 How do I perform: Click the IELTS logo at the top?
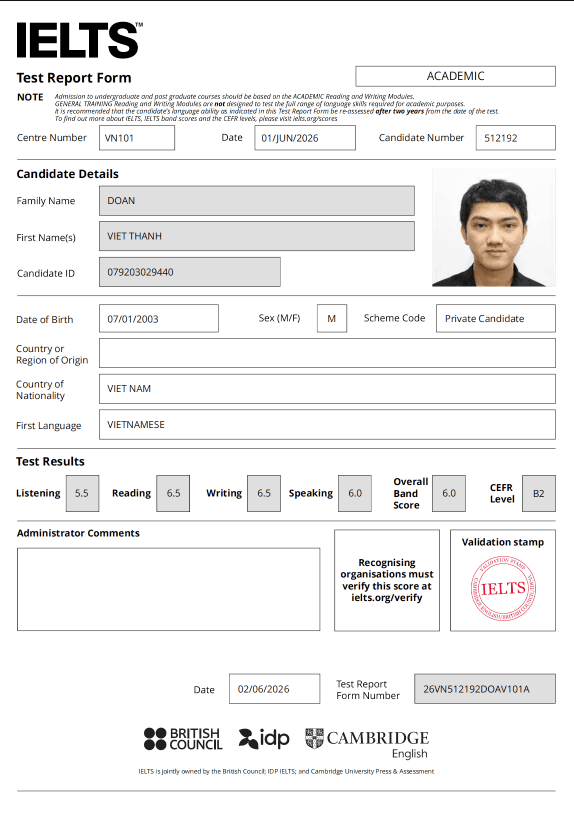pyautogui.click(x=79, y=40)
